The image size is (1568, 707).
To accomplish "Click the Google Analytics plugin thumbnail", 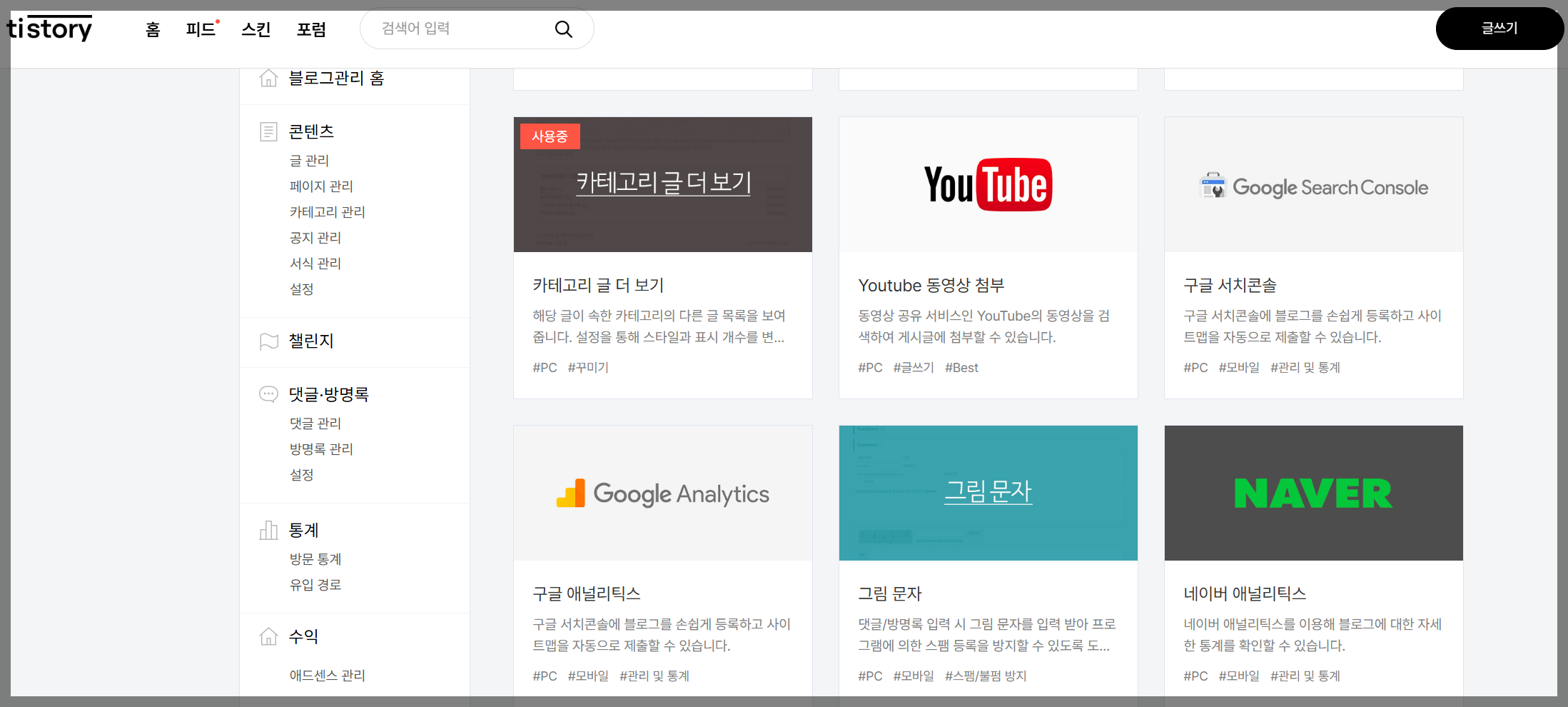I will coord(663,493).
